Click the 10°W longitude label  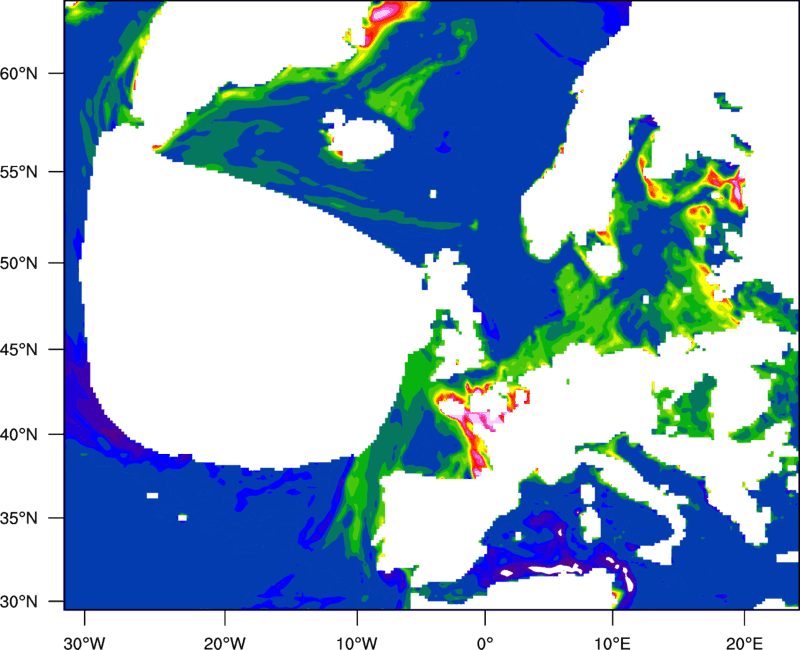point(357,643)
